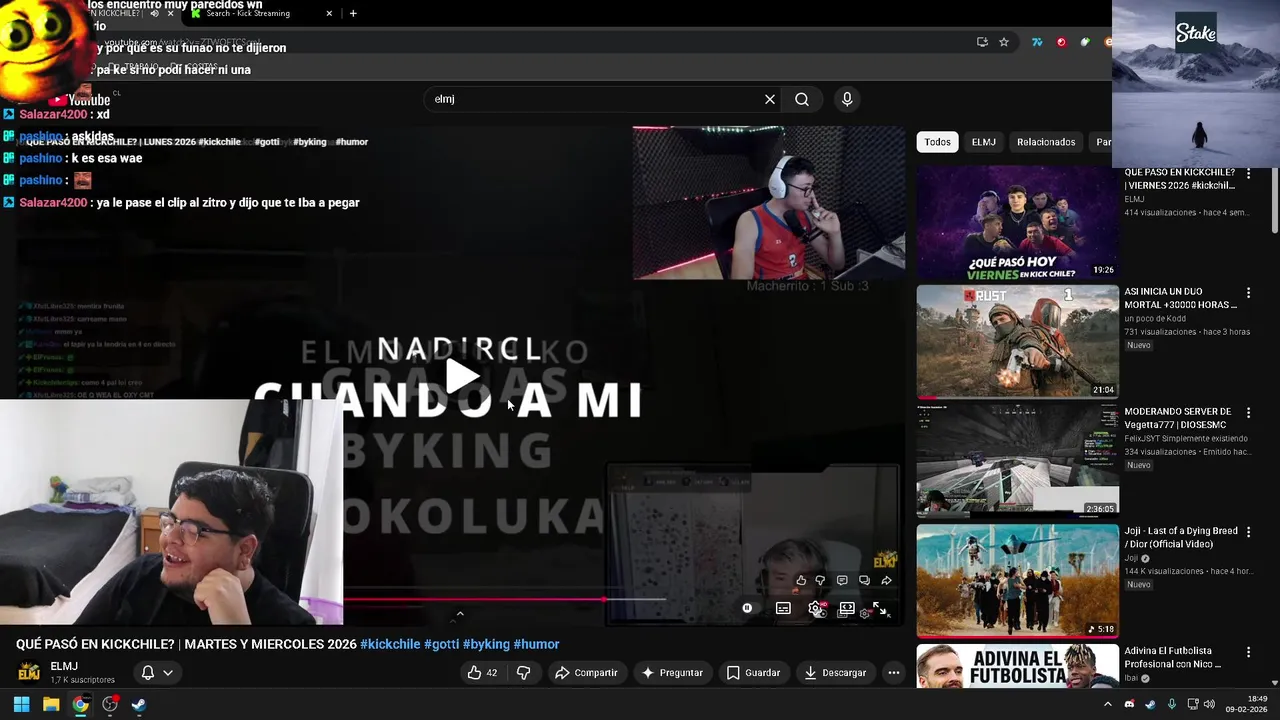Open the red circular browser extension
This screenshot has height=720, width=1280.
click(x=1061, y=42)
